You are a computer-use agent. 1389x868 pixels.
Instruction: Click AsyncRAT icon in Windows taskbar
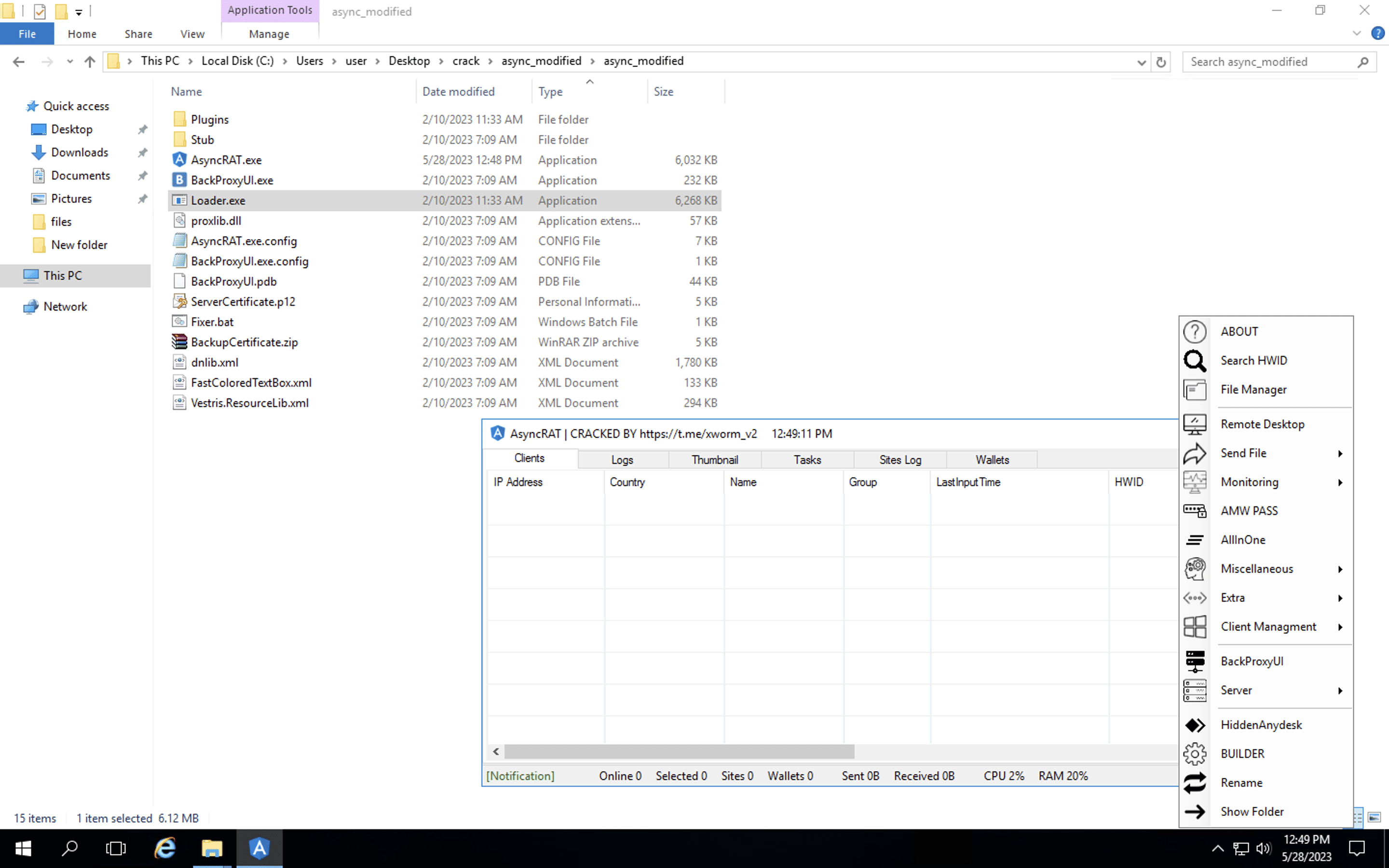259,848
